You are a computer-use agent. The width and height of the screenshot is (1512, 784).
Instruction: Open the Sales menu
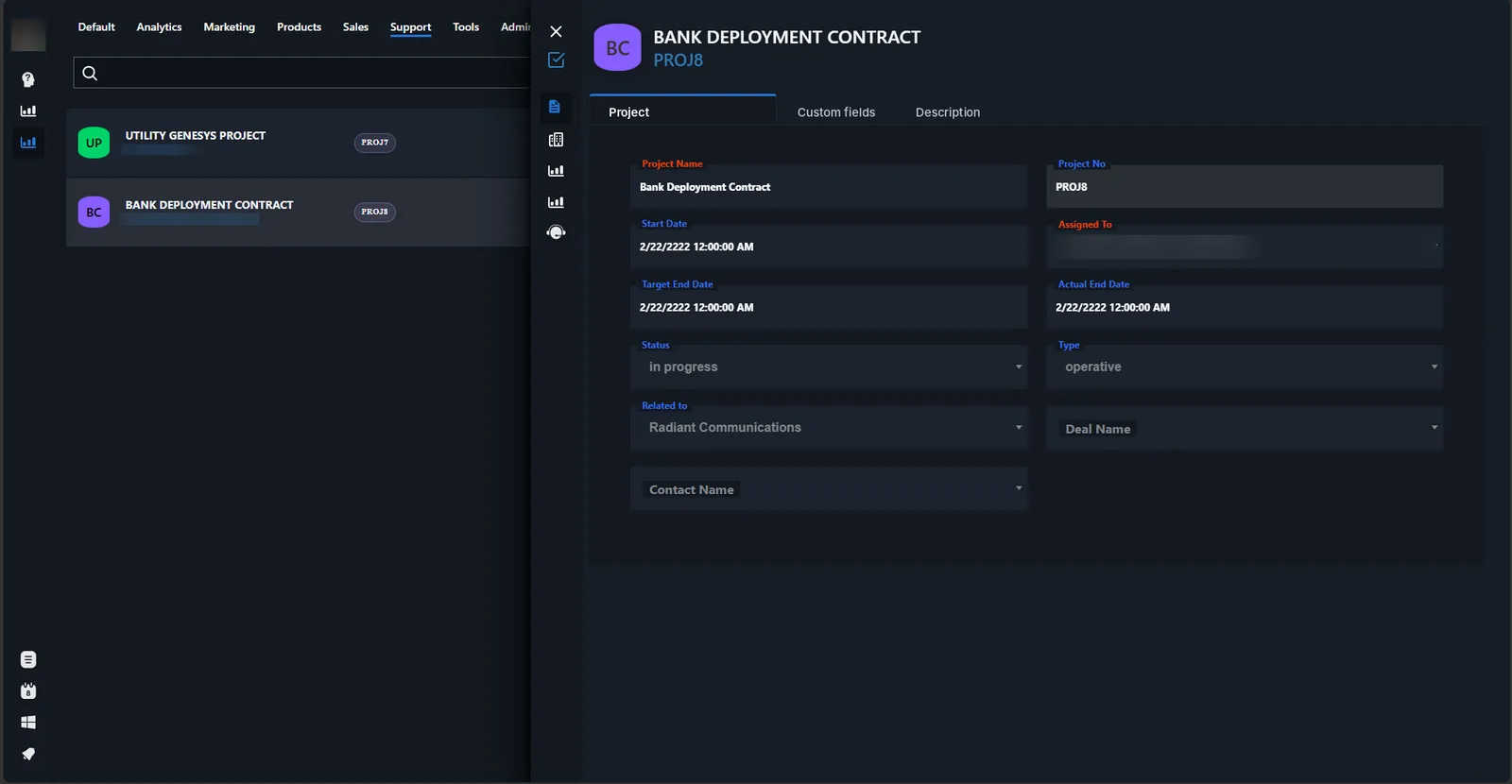point(355,27)
